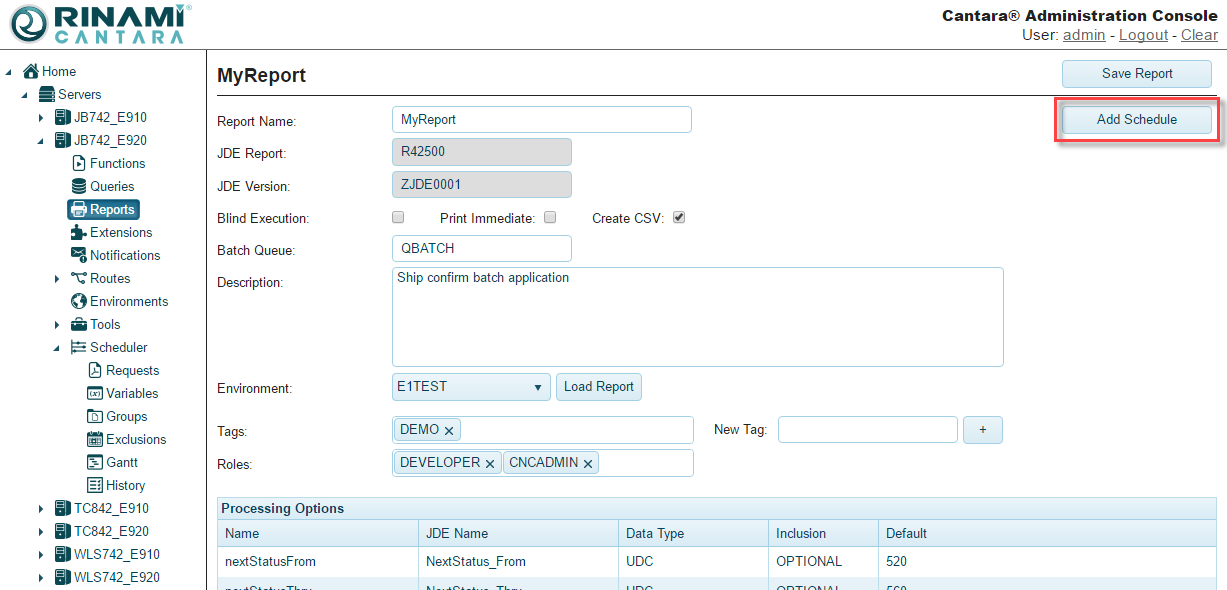1227x590 pixels.
Task: Expand the JB742_E910 server node
Action: [41, 118]
